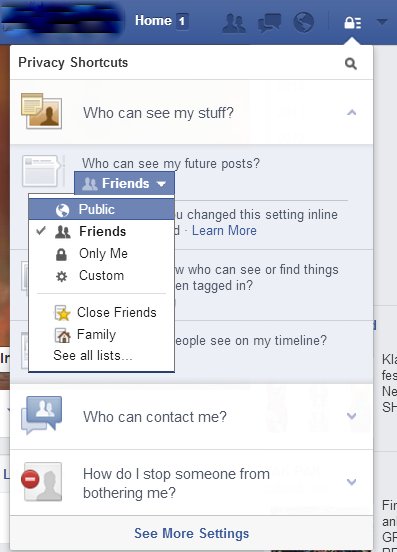397x552 pixels.
Task: Open the messages icon in top bar
Action: 269,23
